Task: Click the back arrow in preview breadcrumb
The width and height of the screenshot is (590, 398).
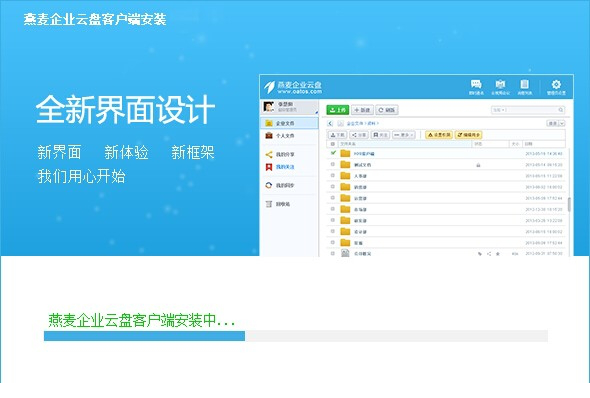Action: pos(330,123)
